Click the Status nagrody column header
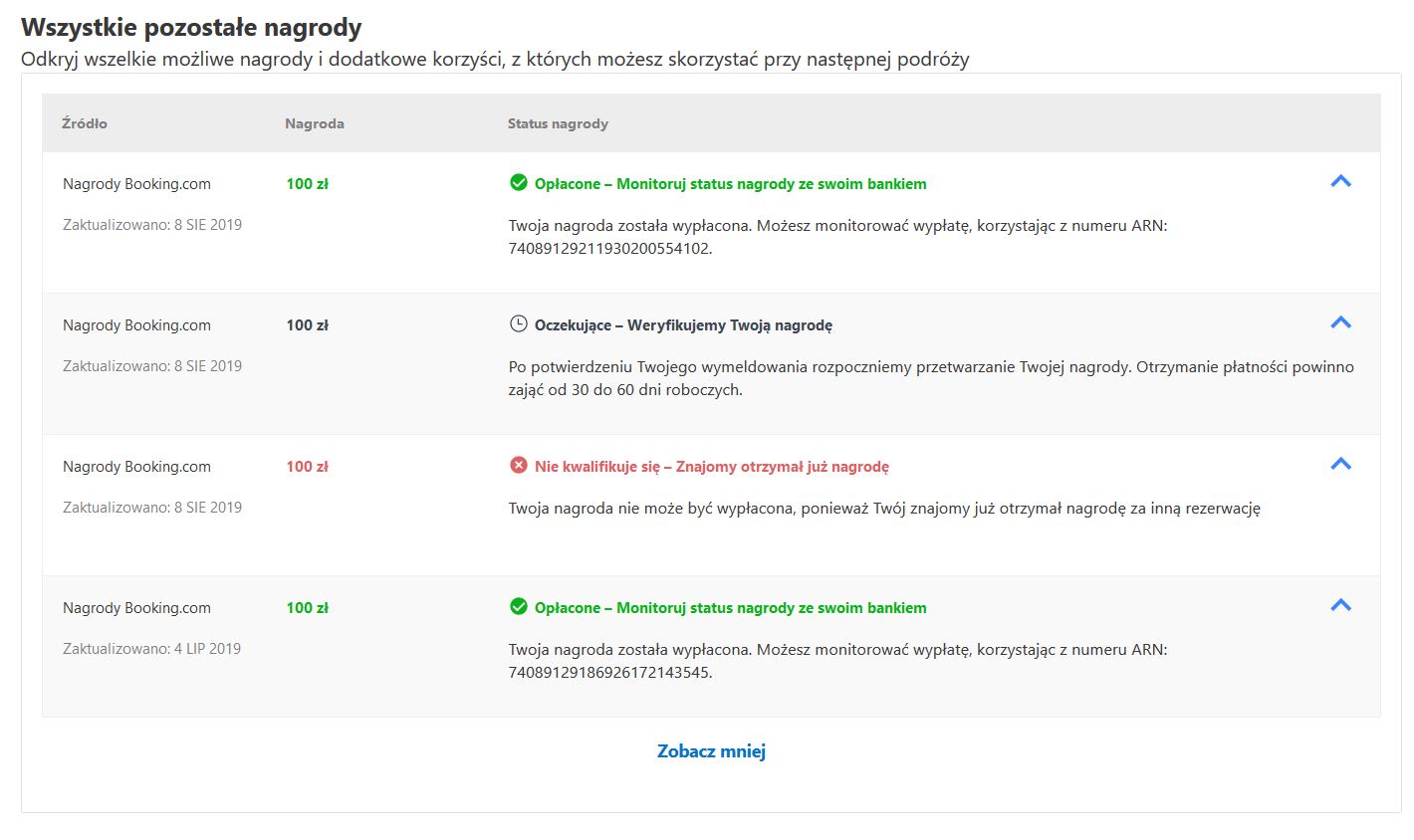Viewport: 1414px width, 840px height. point(558,123)
